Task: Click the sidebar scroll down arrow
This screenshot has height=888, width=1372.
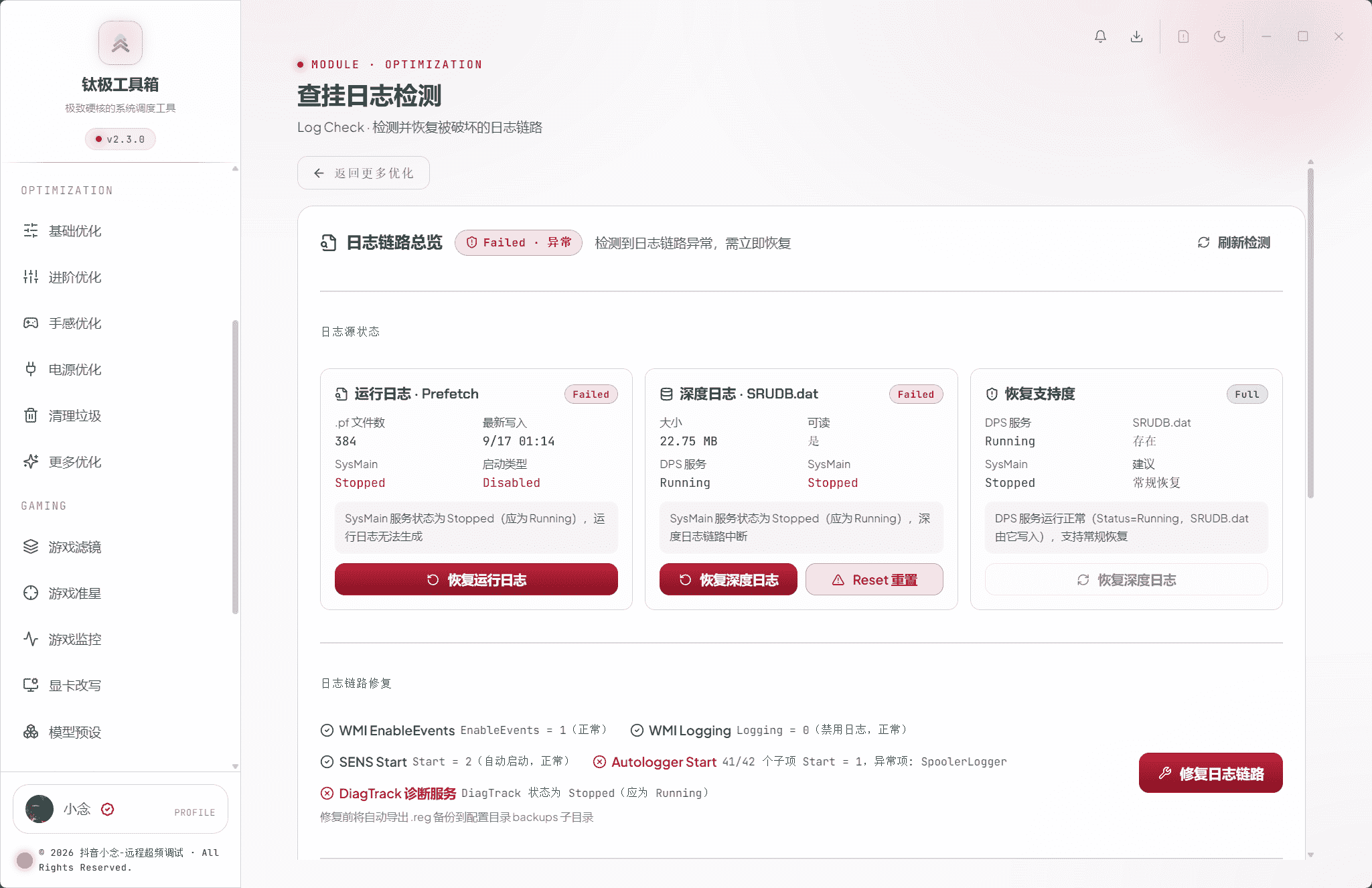Action: (235, 766)
